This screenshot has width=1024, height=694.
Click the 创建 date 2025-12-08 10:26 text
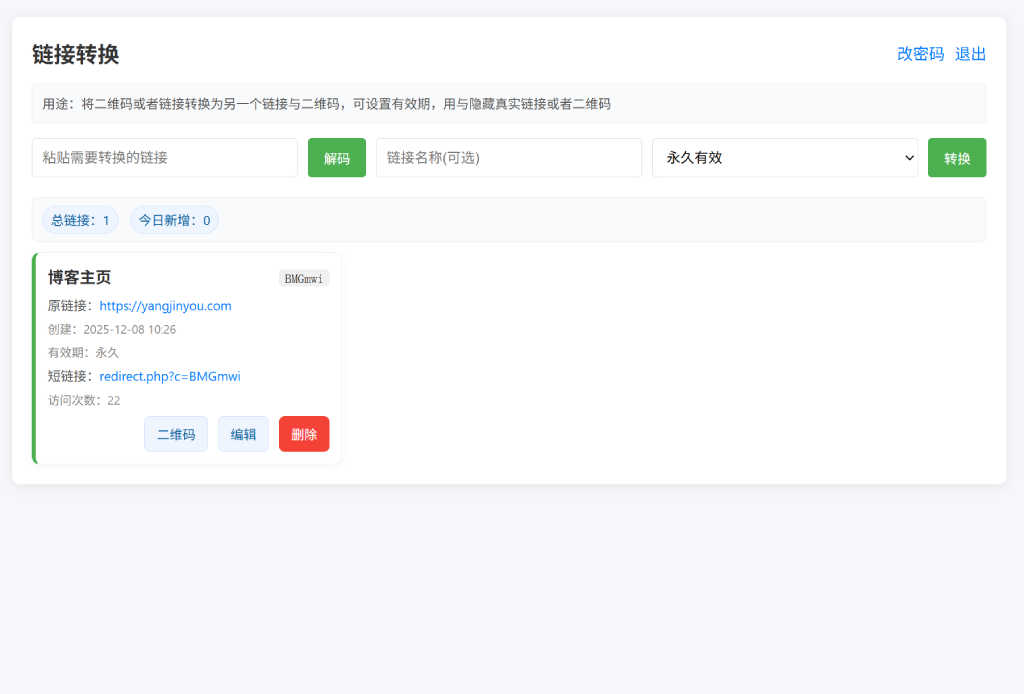pyautogui.click(x=112, y=329)
